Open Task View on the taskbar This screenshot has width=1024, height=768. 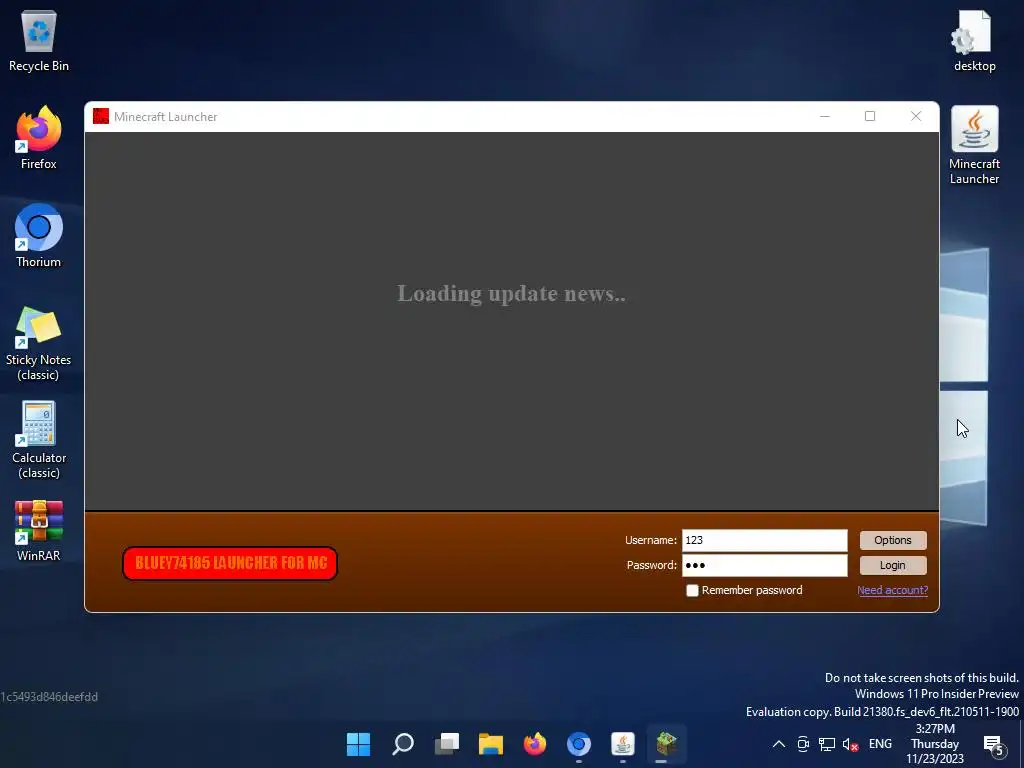[x=447, y=744]
